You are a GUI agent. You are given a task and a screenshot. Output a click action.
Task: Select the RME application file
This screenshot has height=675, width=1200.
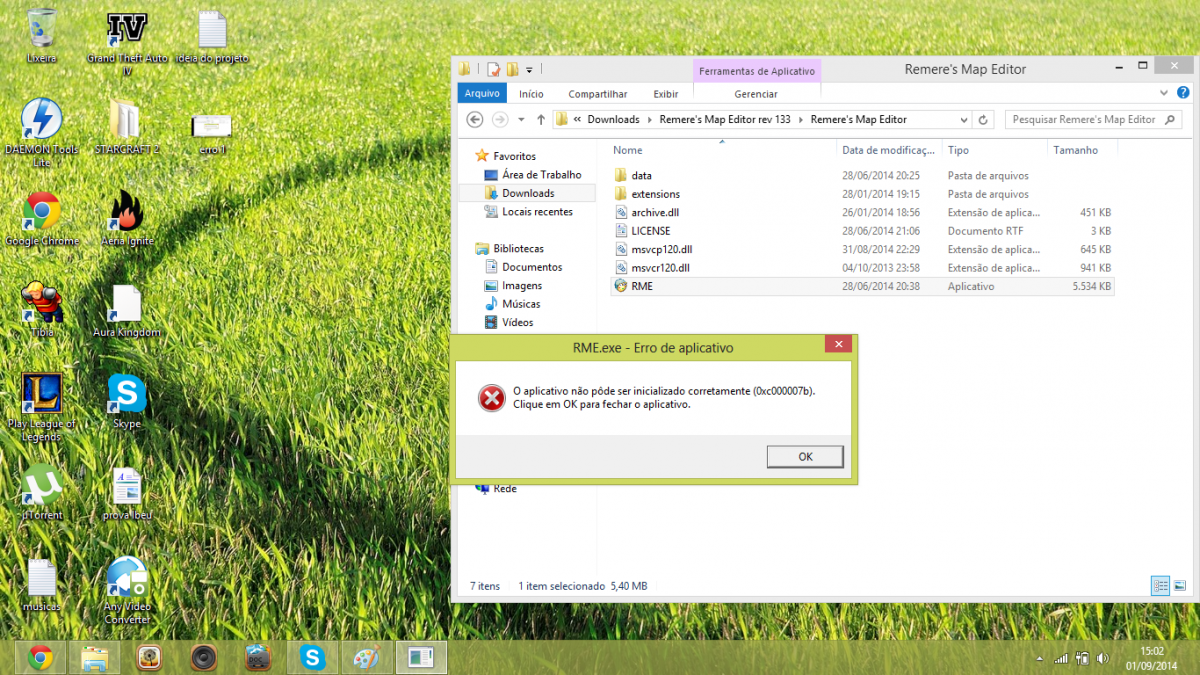point(642,286)
